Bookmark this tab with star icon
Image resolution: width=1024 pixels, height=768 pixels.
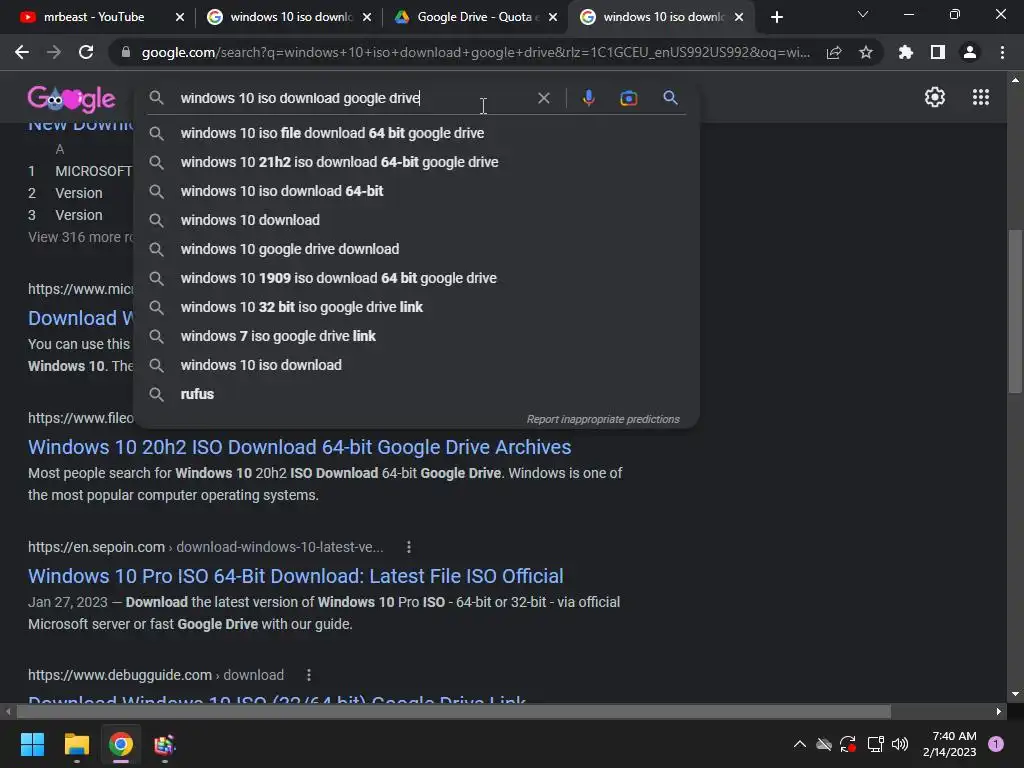click(x=866, y=52)
